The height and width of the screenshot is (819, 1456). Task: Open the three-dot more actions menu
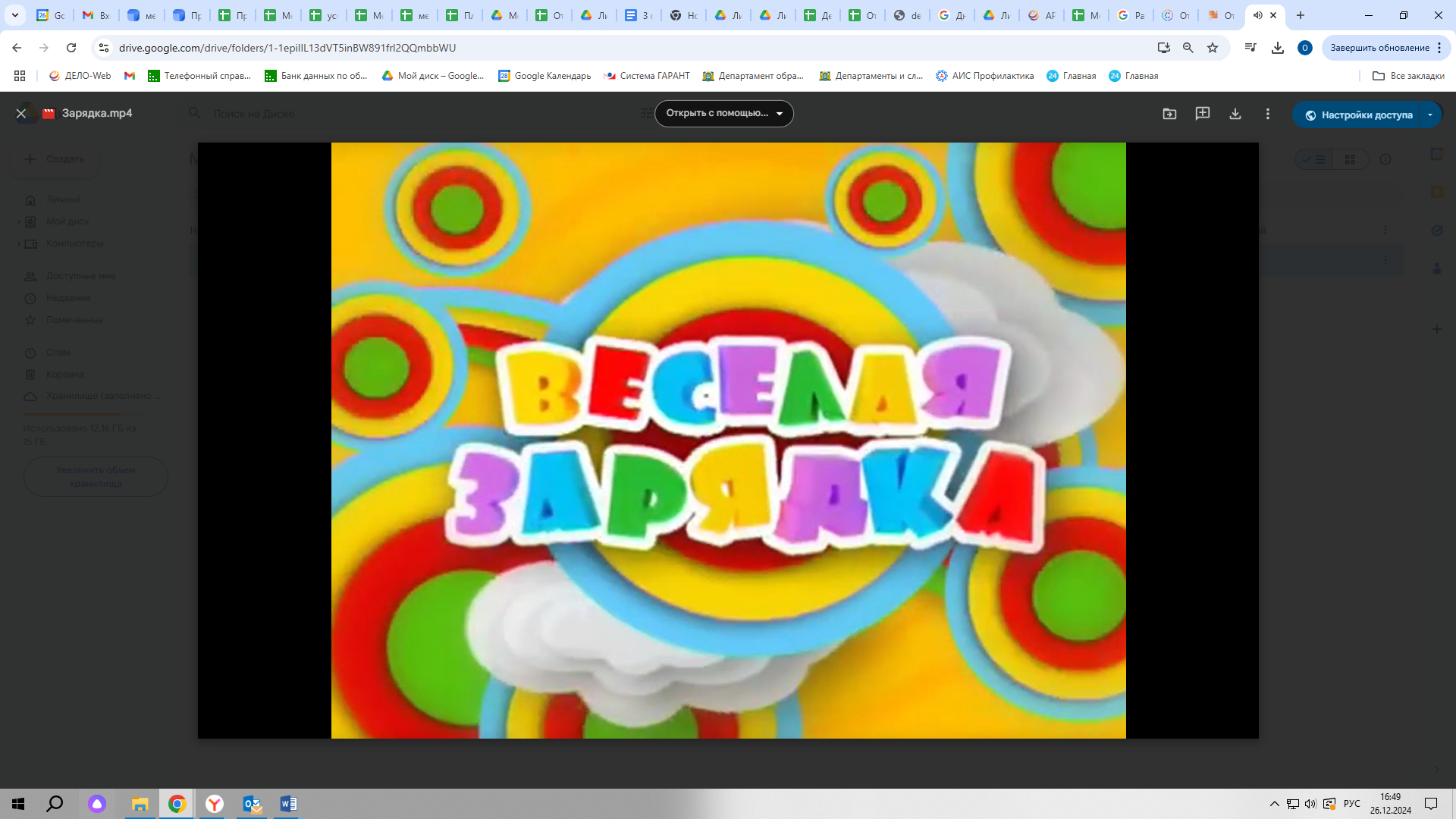[1268, 114]
